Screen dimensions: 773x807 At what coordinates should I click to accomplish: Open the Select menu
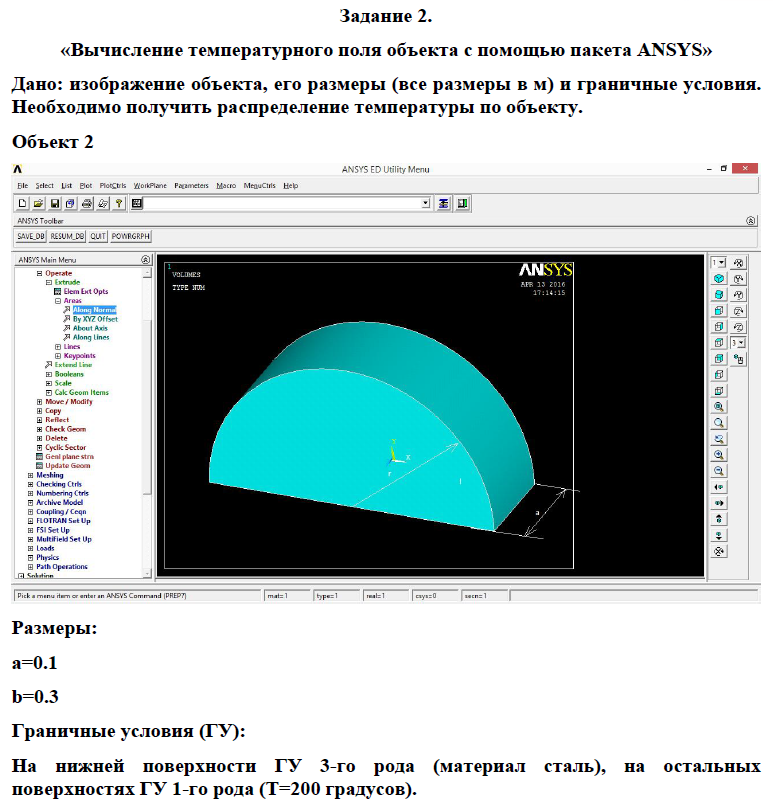pos(44,186)
